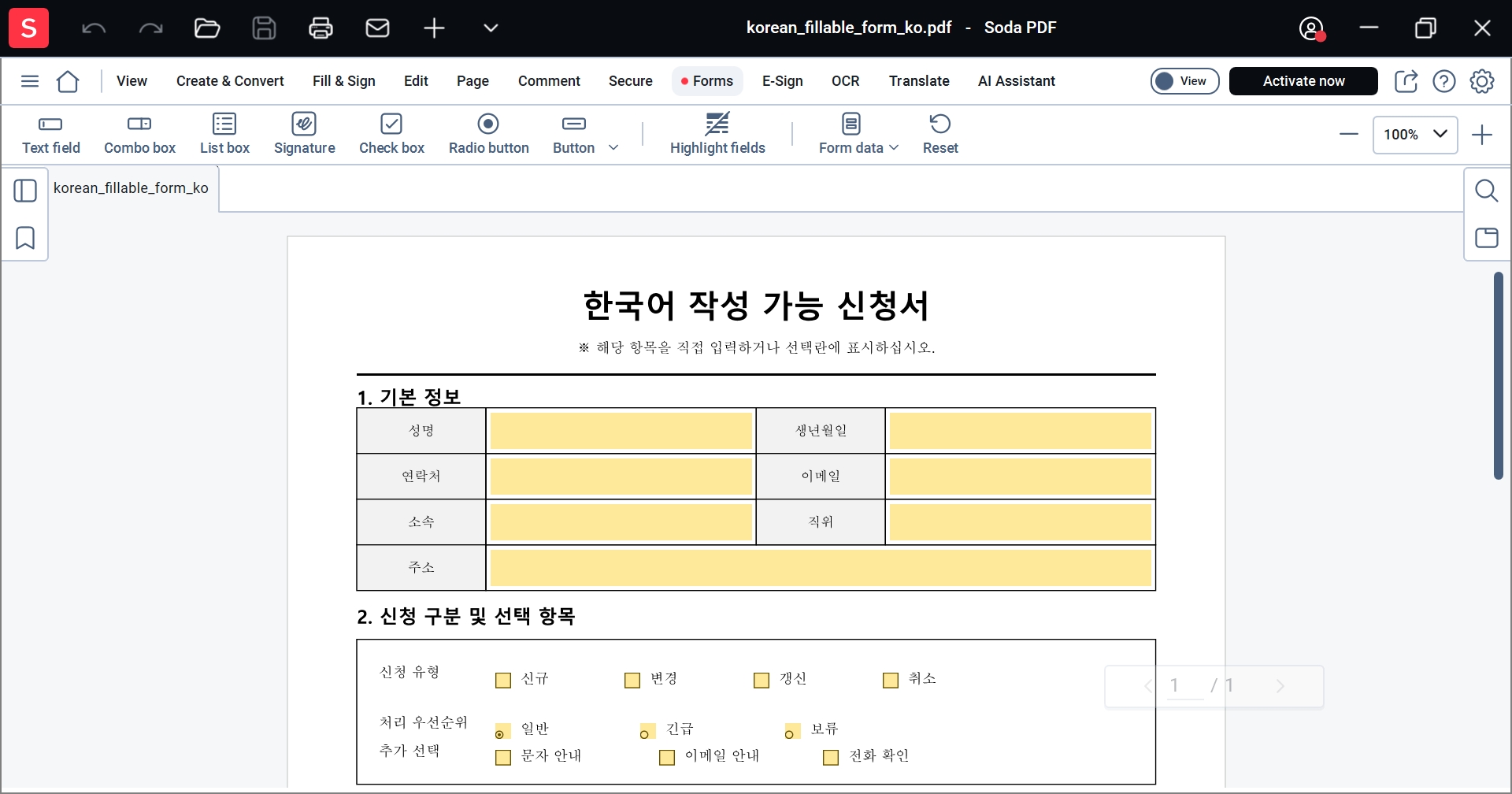Screen dimensions: 1512x794
Task: Check the 변경 checkbox
Action: (x=632, y=681)
